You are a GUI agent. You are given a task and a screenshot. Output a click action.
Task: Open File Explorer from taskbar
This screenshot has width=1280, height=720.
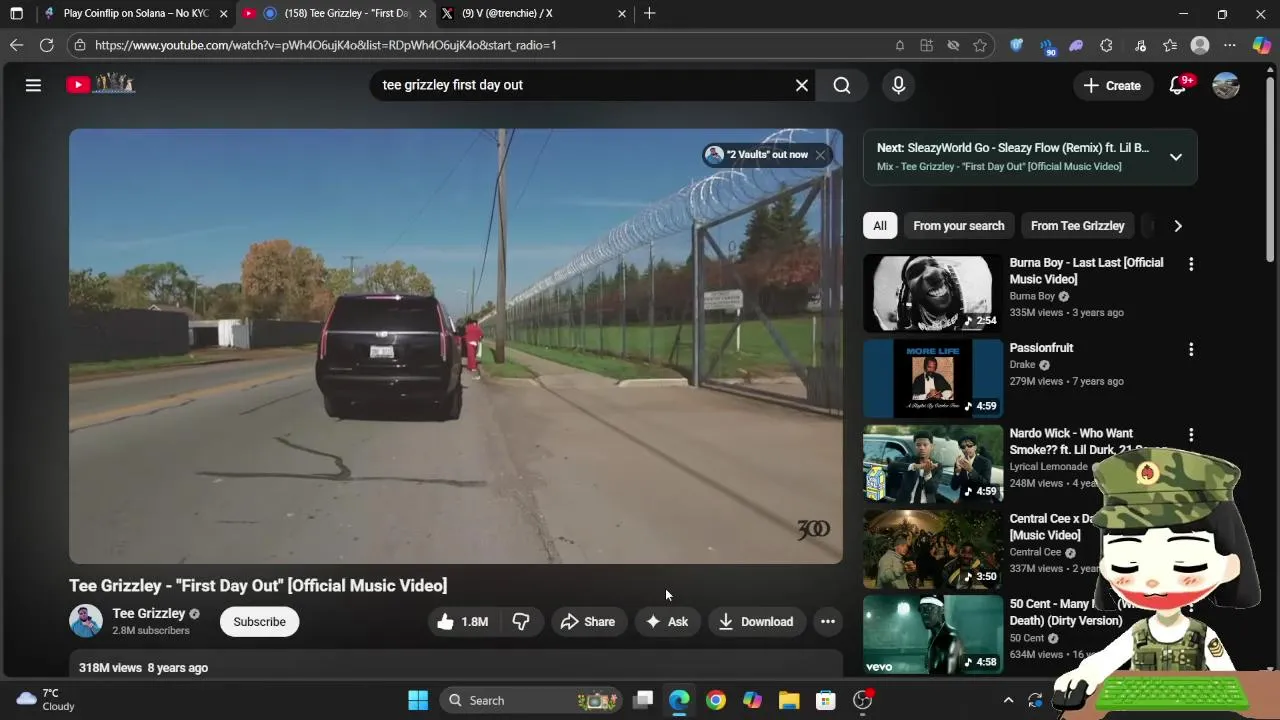(x=789, y=700)
